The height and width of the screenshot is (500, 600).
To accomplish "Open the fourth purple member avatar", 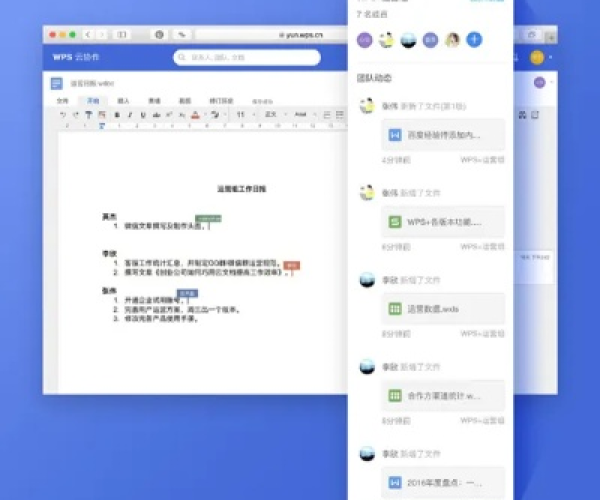I will [x=430, y=40].
